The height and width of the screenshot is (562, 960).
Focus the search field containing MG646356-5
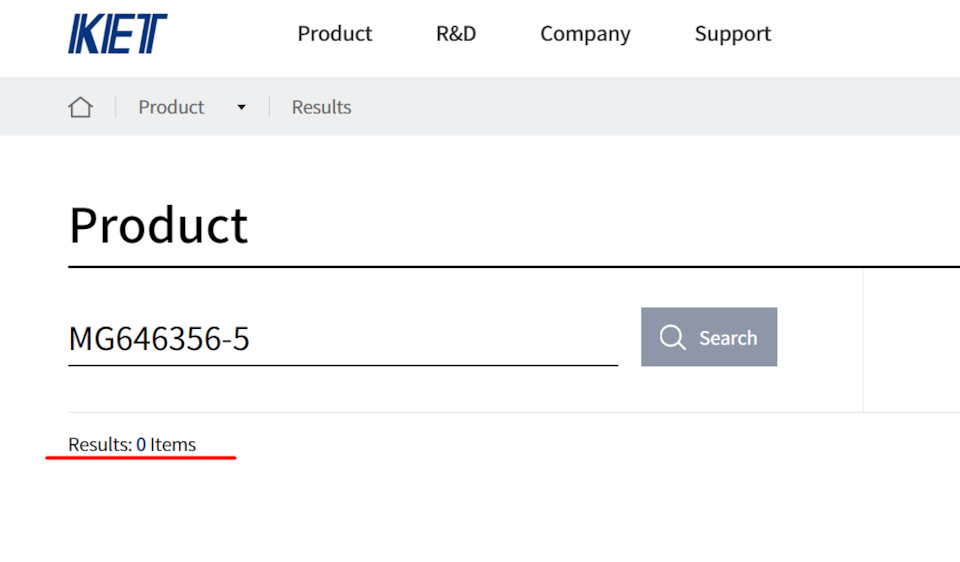pos(342,339)
